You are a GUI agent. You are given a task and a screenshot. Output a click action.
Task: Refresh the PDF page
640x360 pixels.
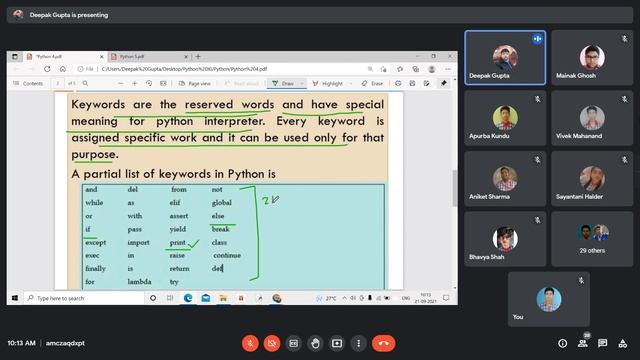tap(47, 69)
